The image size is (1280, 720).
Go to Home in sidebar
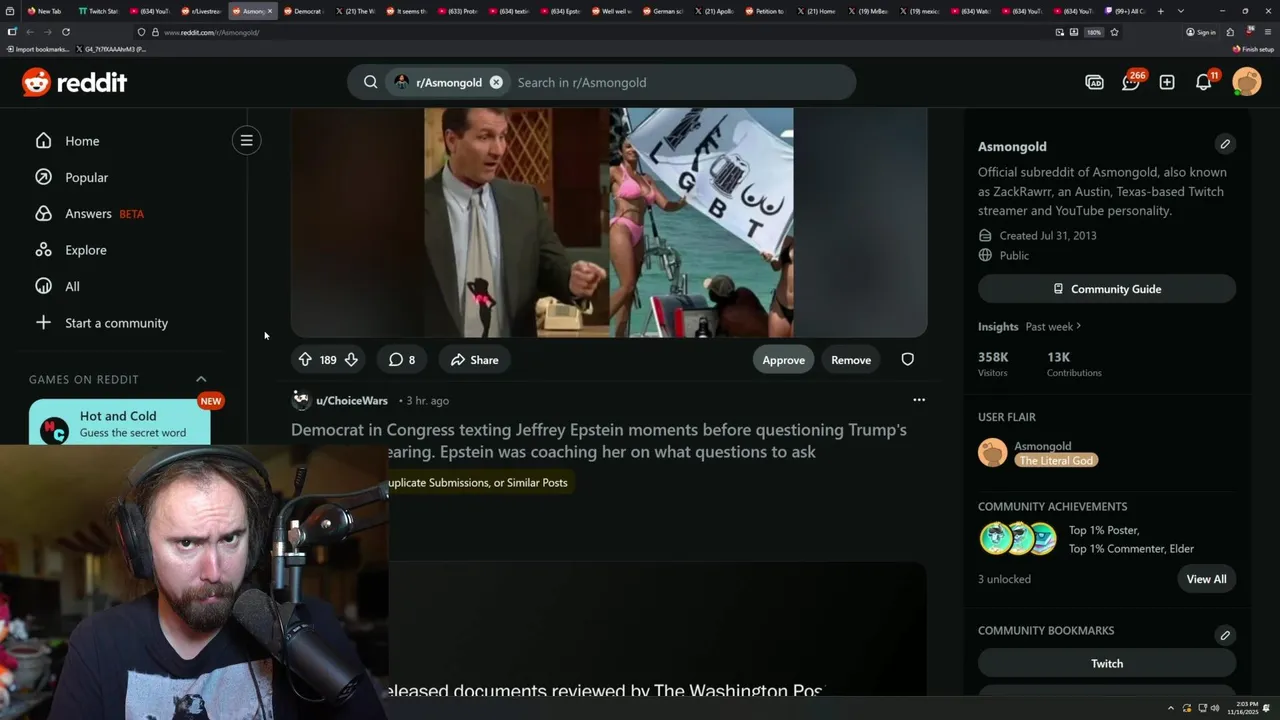point(82,141)
